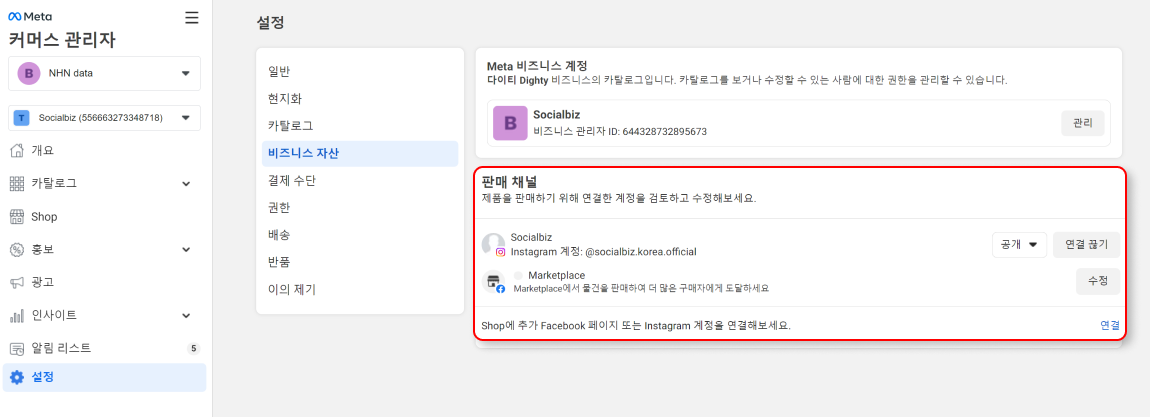This screenshot has width=1150, height=417.
Task: Click the Instagram 계정 @socialbiz.korea.official text
Action: point(603,251)
